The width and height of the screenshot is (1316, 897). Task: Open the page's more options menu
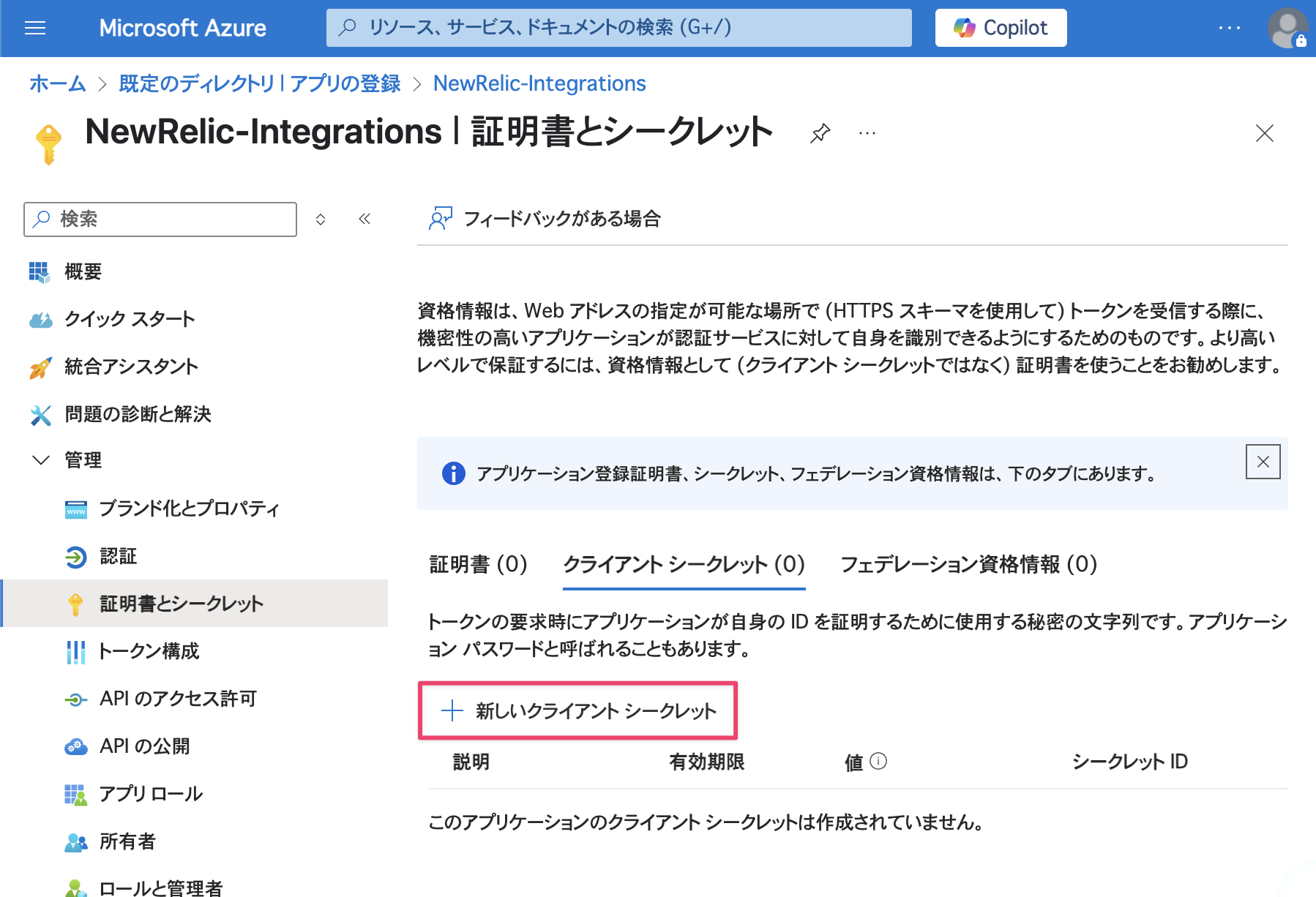click(x=867, y=133)
